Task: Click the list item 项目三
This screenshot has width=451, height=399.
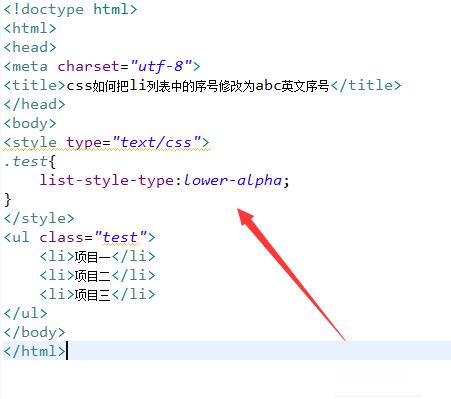Action: (98, 294)
